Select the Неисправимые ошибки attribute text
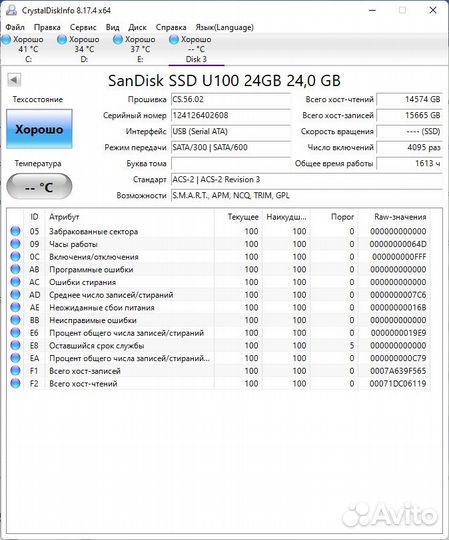Screen dimensions: 449x540 (x=93, y=320)
